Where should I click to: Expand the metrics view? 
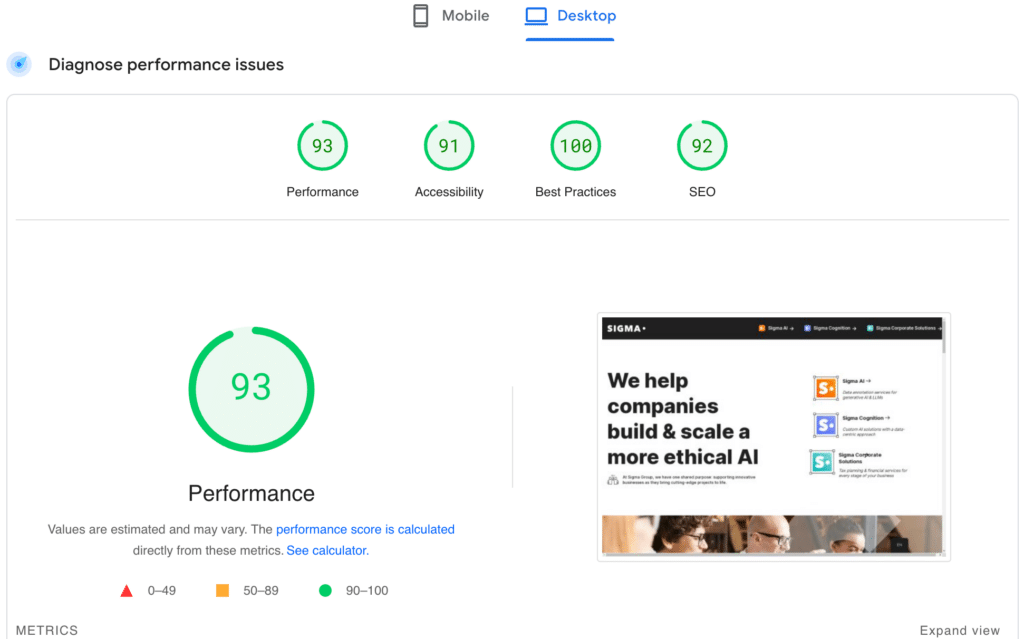click(x=959, y=630)
